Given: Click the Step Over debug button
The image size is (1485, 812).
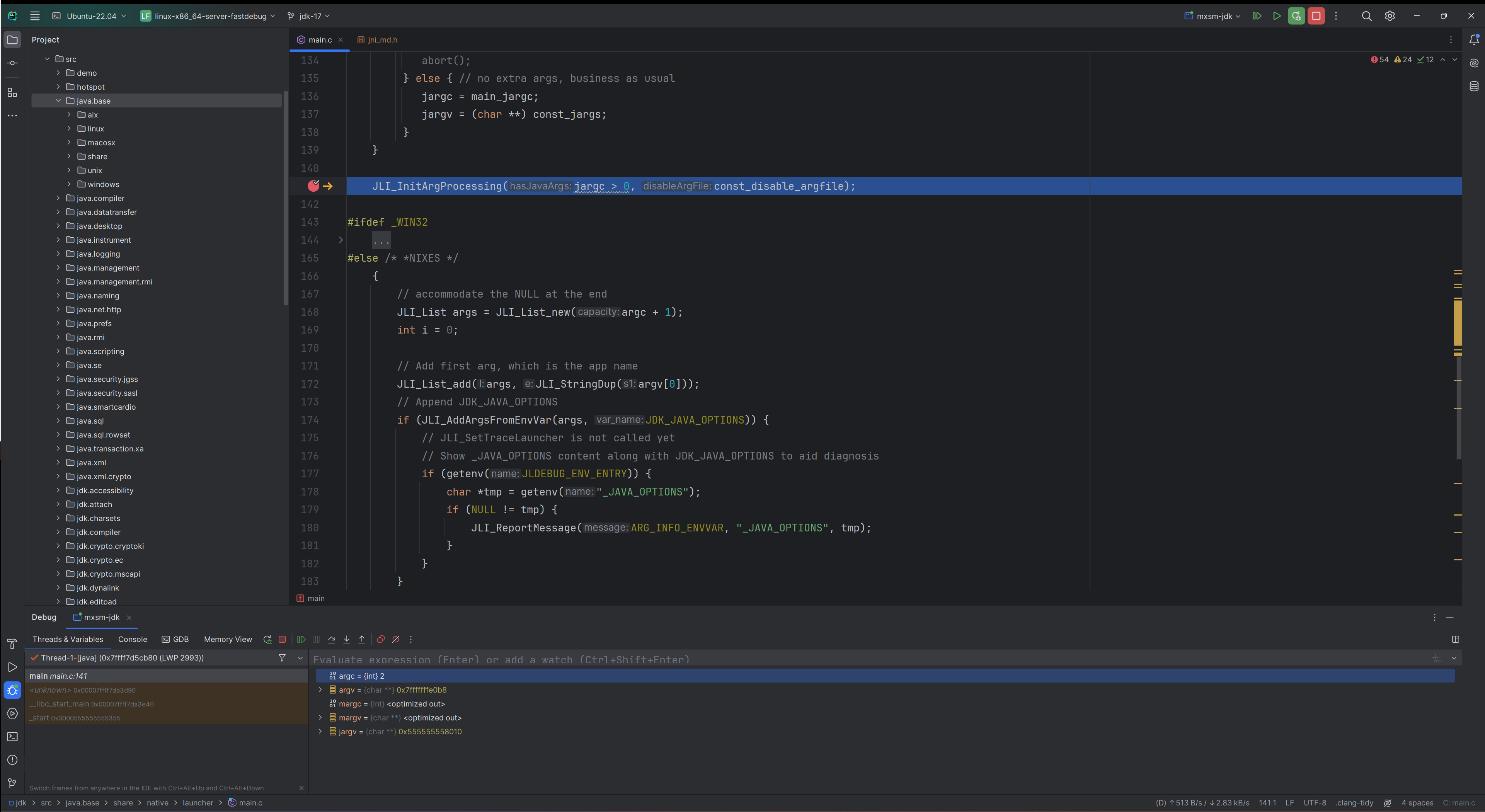Looking at the screenshot, I should pyautogui.click(x=332, y=639).
